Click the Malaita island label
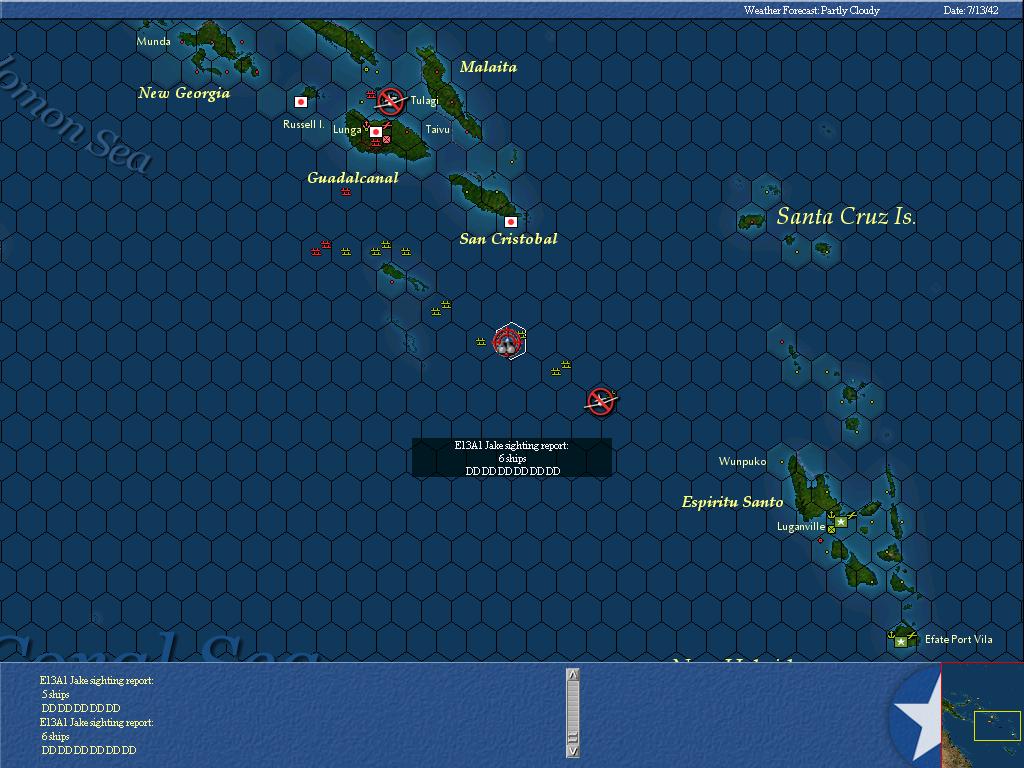This screenshot has width=1024, height=768. (x=488, y=67)
